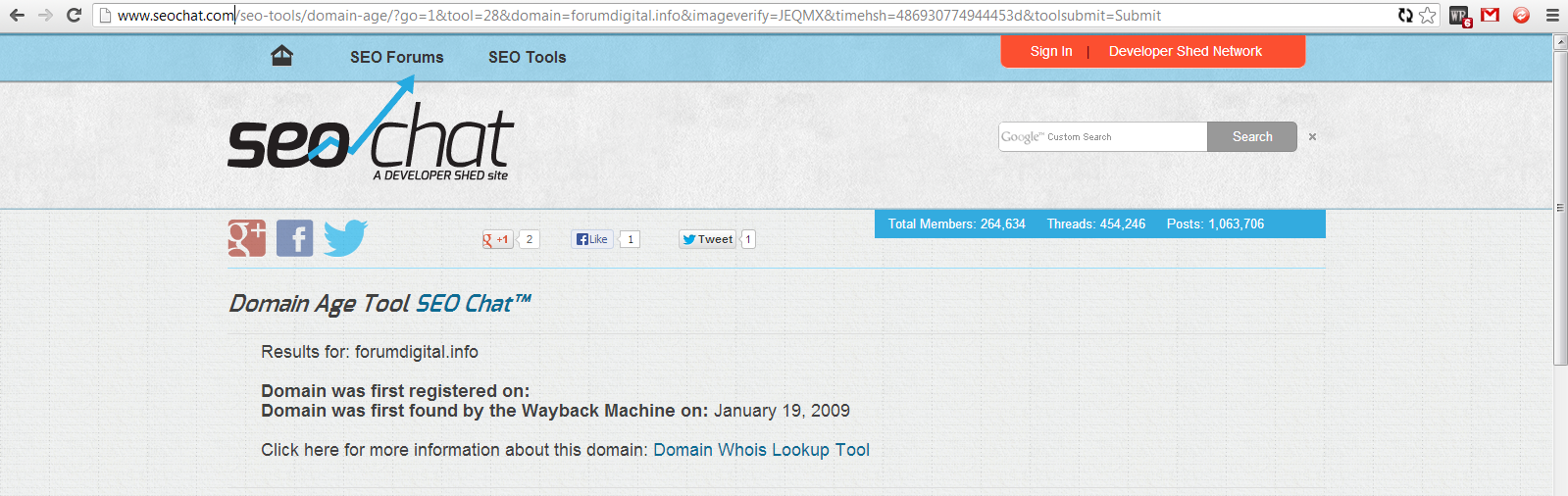Click the browser forward arrow
The width and height of the screenshot is (1568, 496).
(45, 15)
